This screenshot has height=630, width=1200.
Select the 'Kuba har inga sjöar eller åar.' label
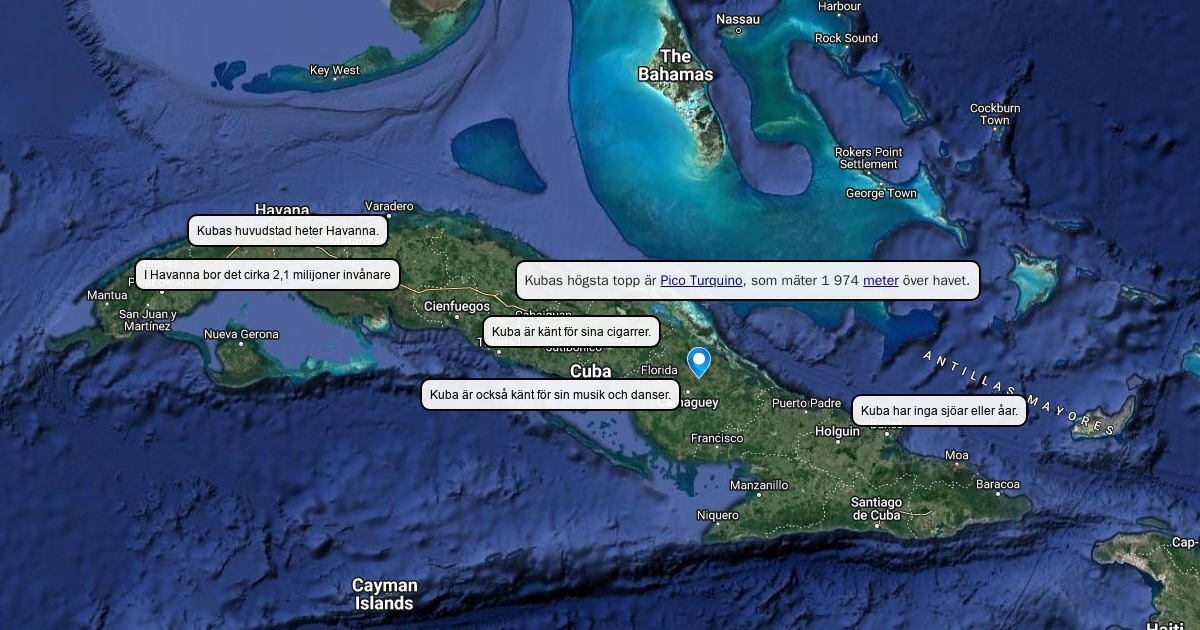pos(939,411)
